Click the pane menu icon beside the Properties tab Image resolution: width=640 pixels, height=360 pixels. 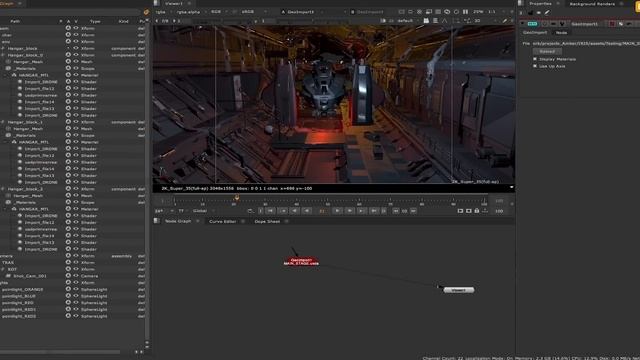click(x=521, y=3)
